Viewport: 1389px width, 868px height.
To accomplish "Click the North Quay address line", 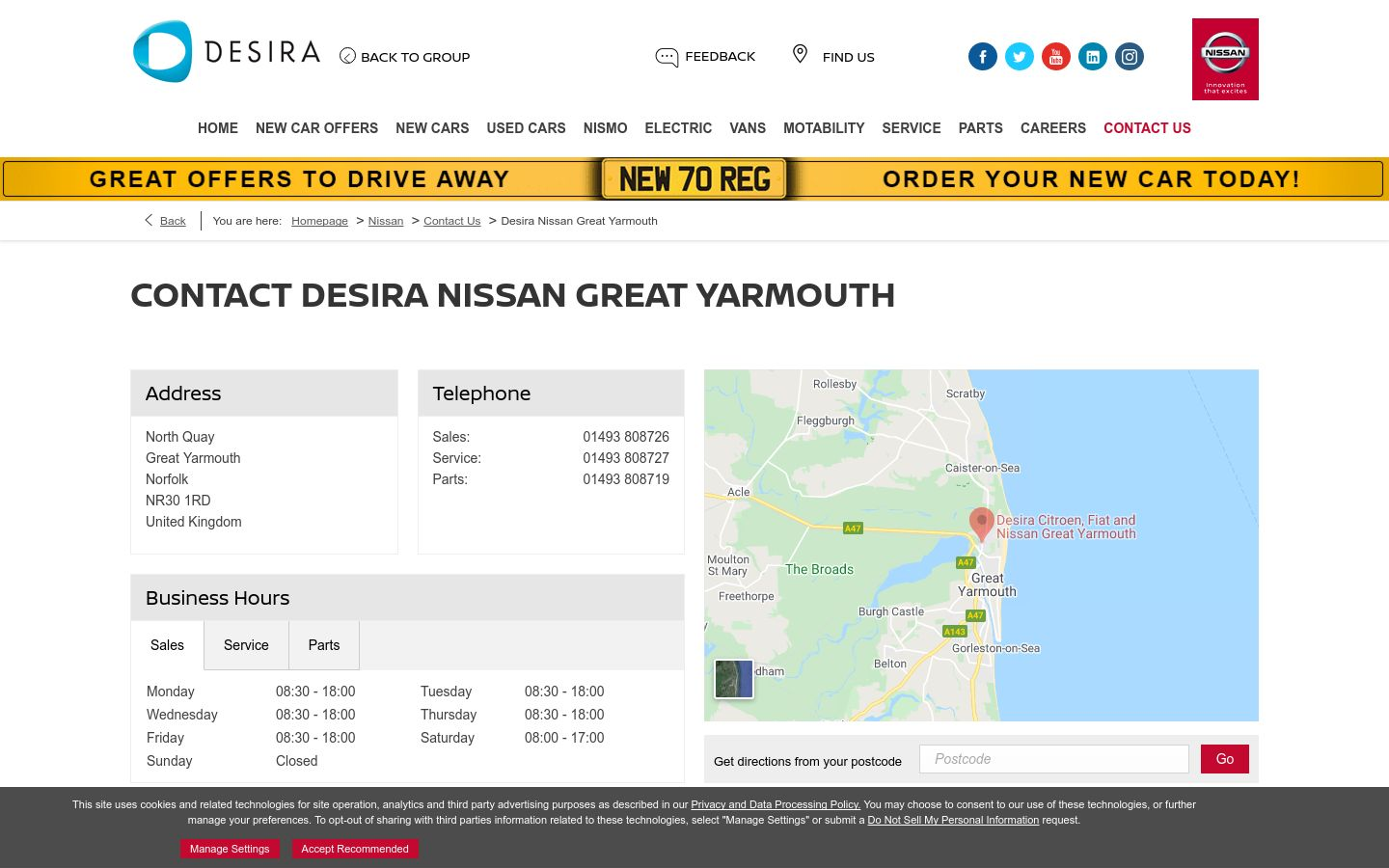I will pos(180,437).
